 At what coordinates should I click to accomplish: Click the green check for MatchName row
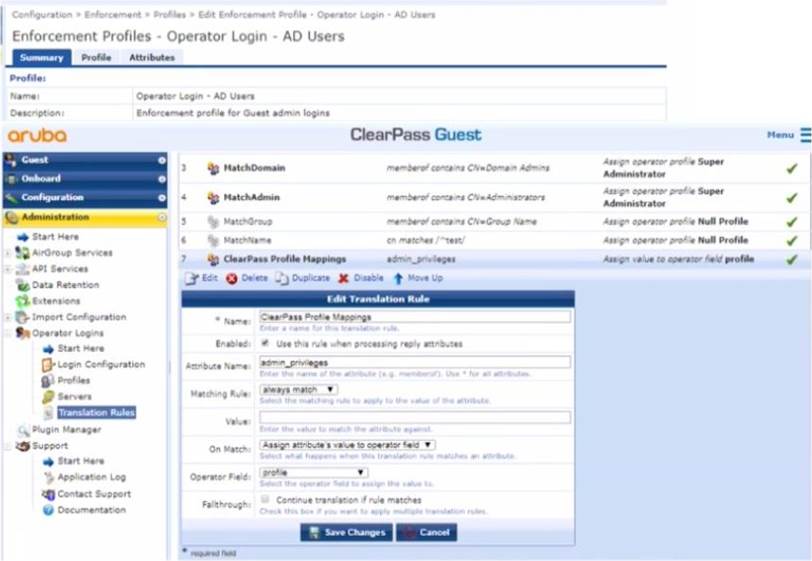click(x=792, y=240)
